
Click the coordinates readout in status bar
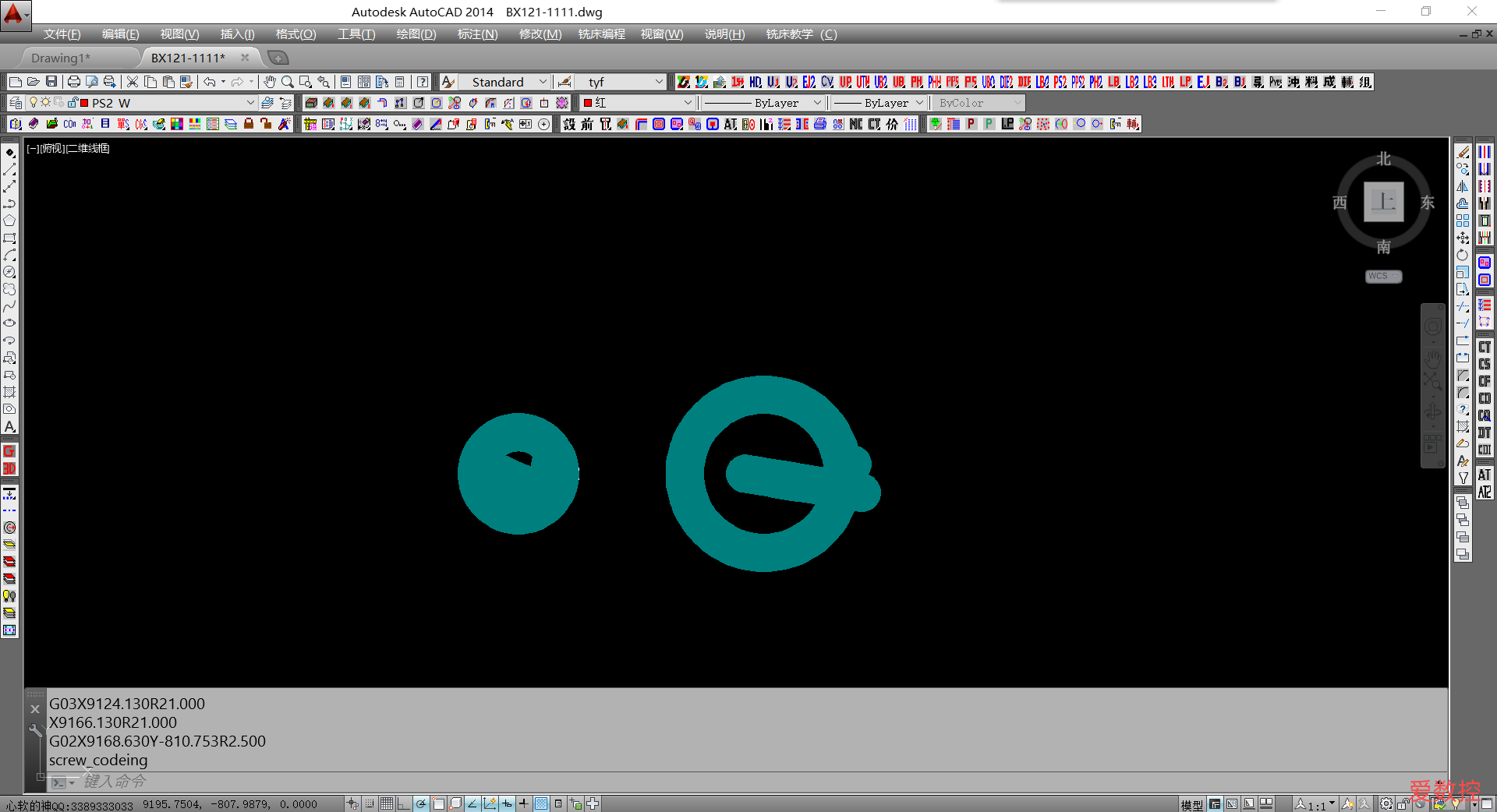pos(230,804)
